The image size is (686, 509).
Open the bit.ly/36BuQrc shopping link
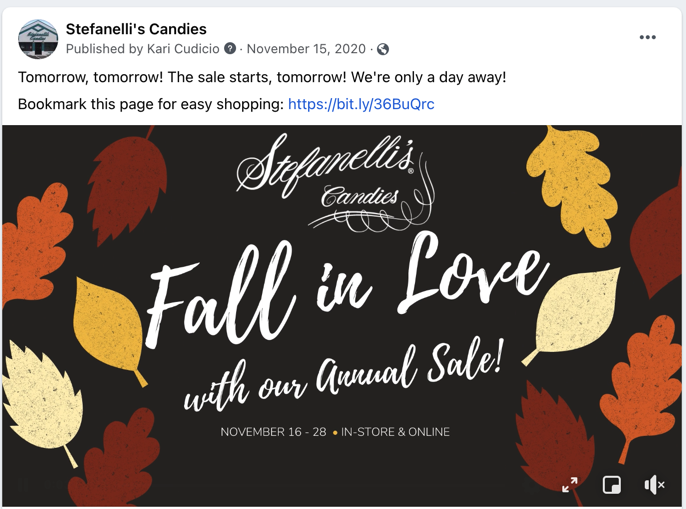(361, 104)
